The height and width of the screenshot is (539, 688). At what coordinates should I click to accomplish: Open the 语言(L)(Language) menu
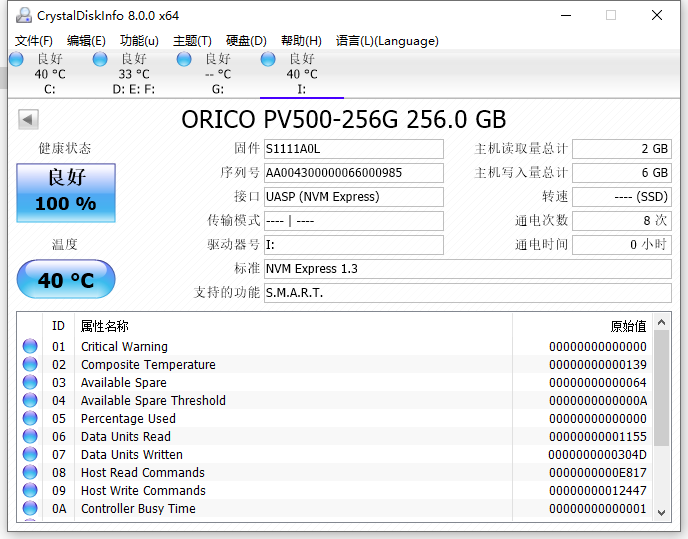pyautogui.click(x=387, y=41)
